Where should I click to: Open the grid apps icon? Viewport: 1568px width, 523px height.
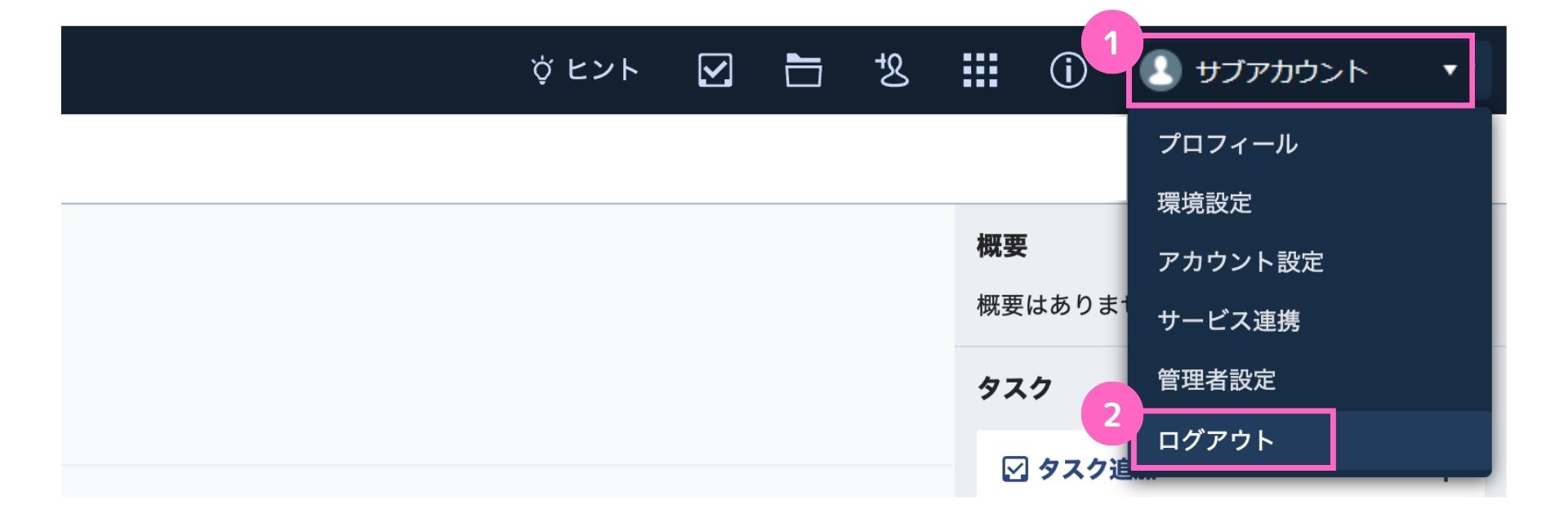tap(979, 70)
